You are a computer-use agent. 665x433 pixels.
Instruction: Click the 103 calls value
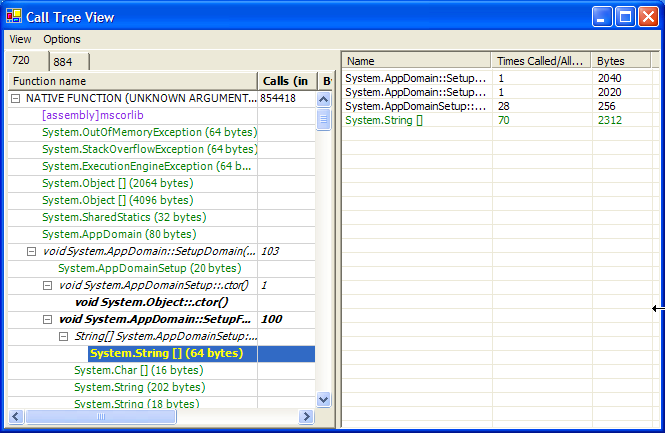click(270, 251)
